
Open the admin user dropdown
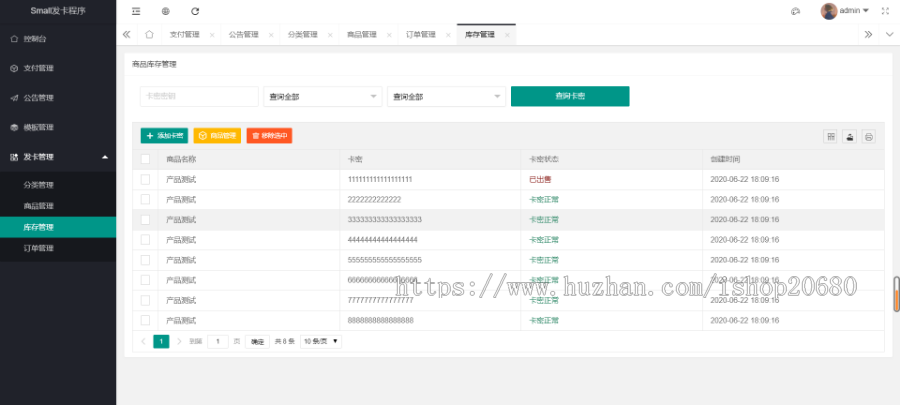[854, 11]
